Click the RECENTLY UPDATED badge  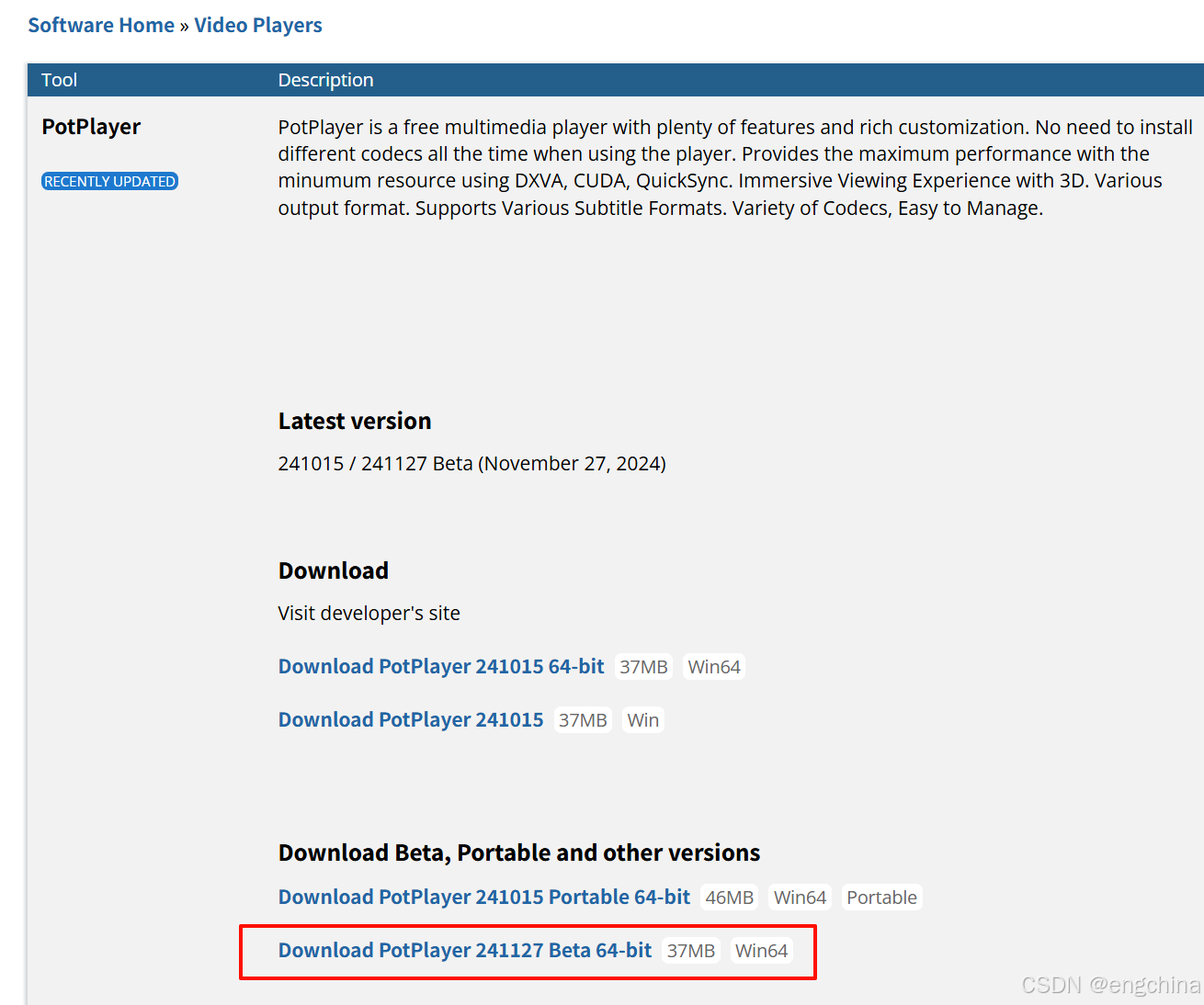point(110,181)
